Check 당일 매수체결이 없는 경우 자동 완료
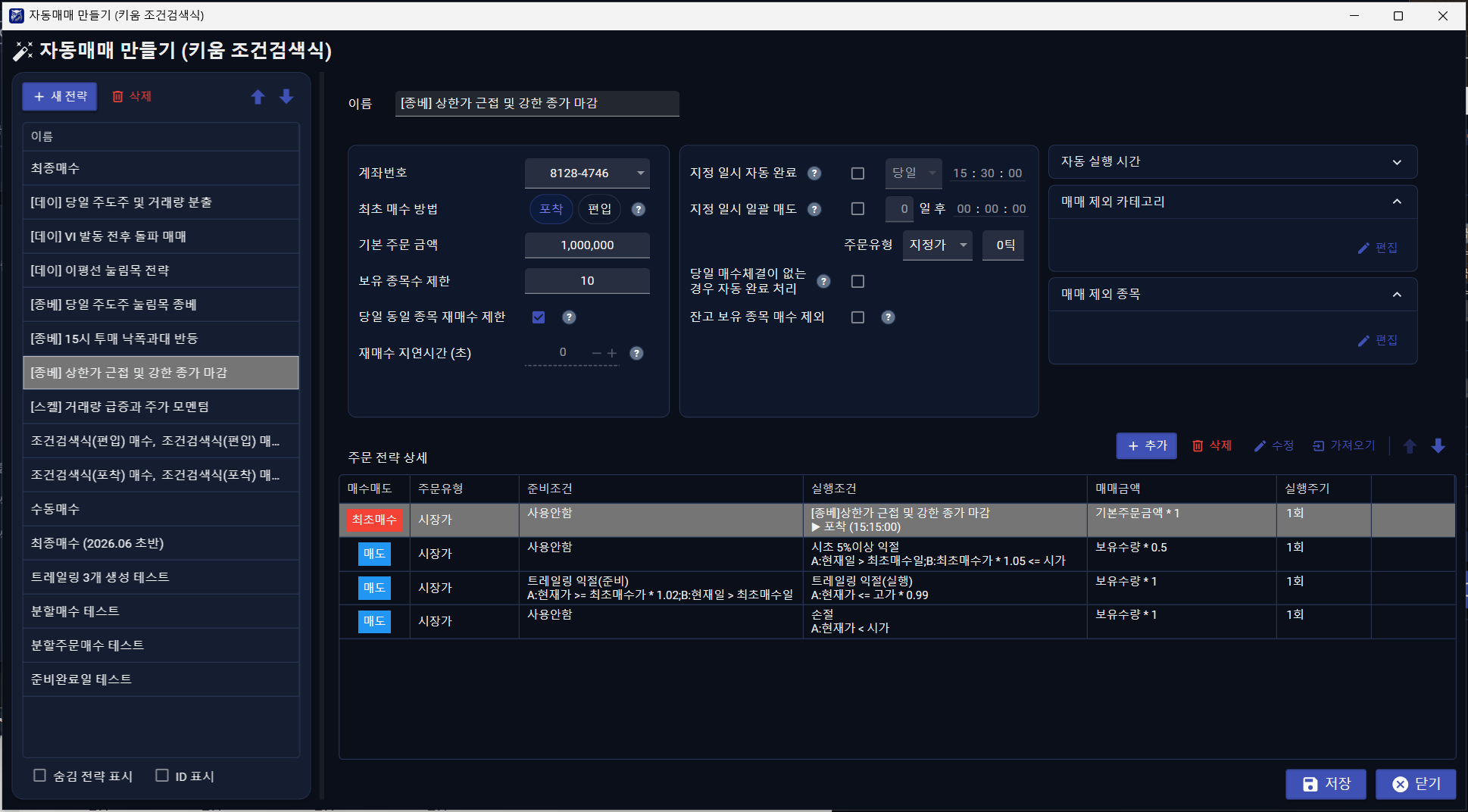The image size is (1468, 812). click(857, 281)
